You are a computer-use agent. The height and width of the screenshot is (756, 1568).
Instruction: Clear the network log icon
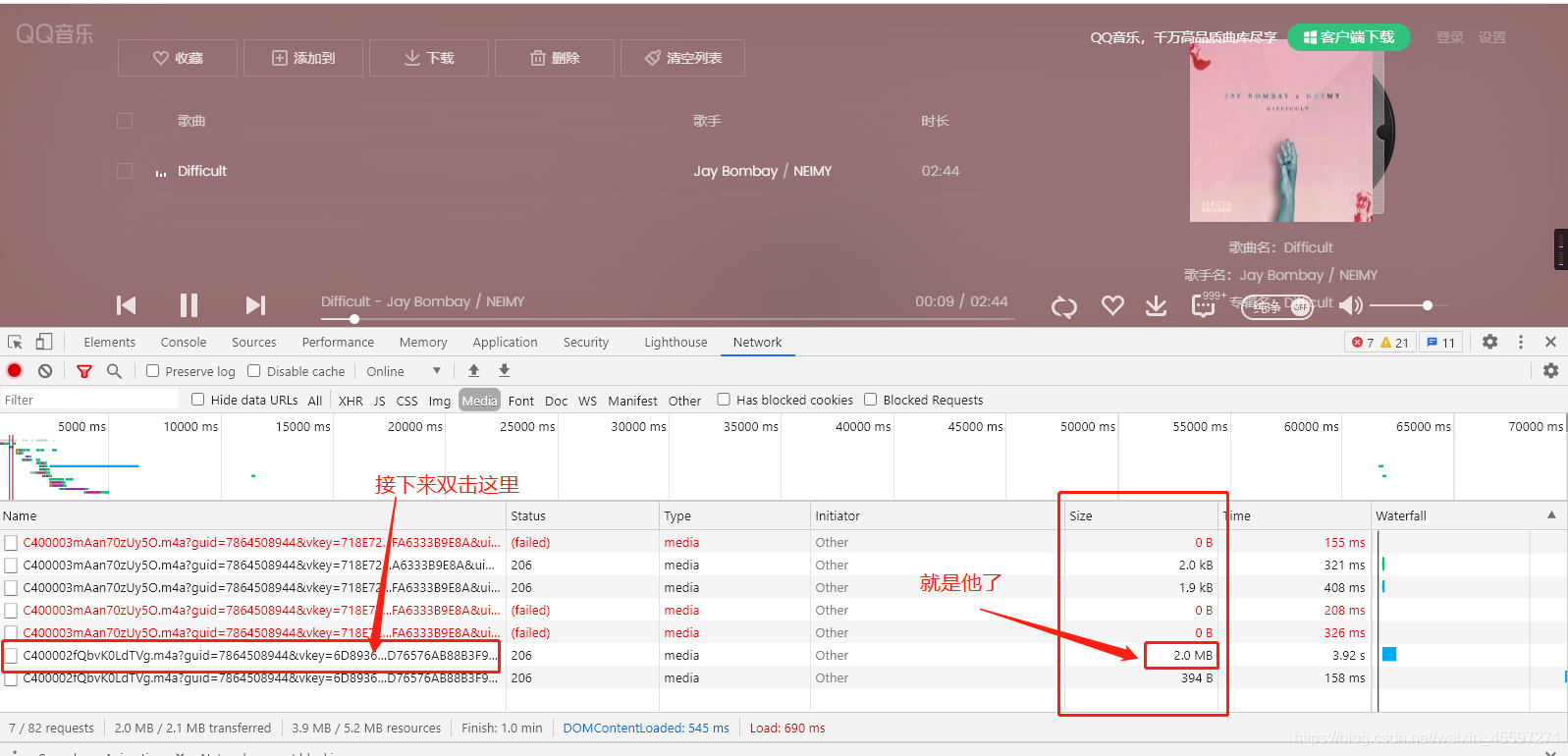click(x=45, y=370)
